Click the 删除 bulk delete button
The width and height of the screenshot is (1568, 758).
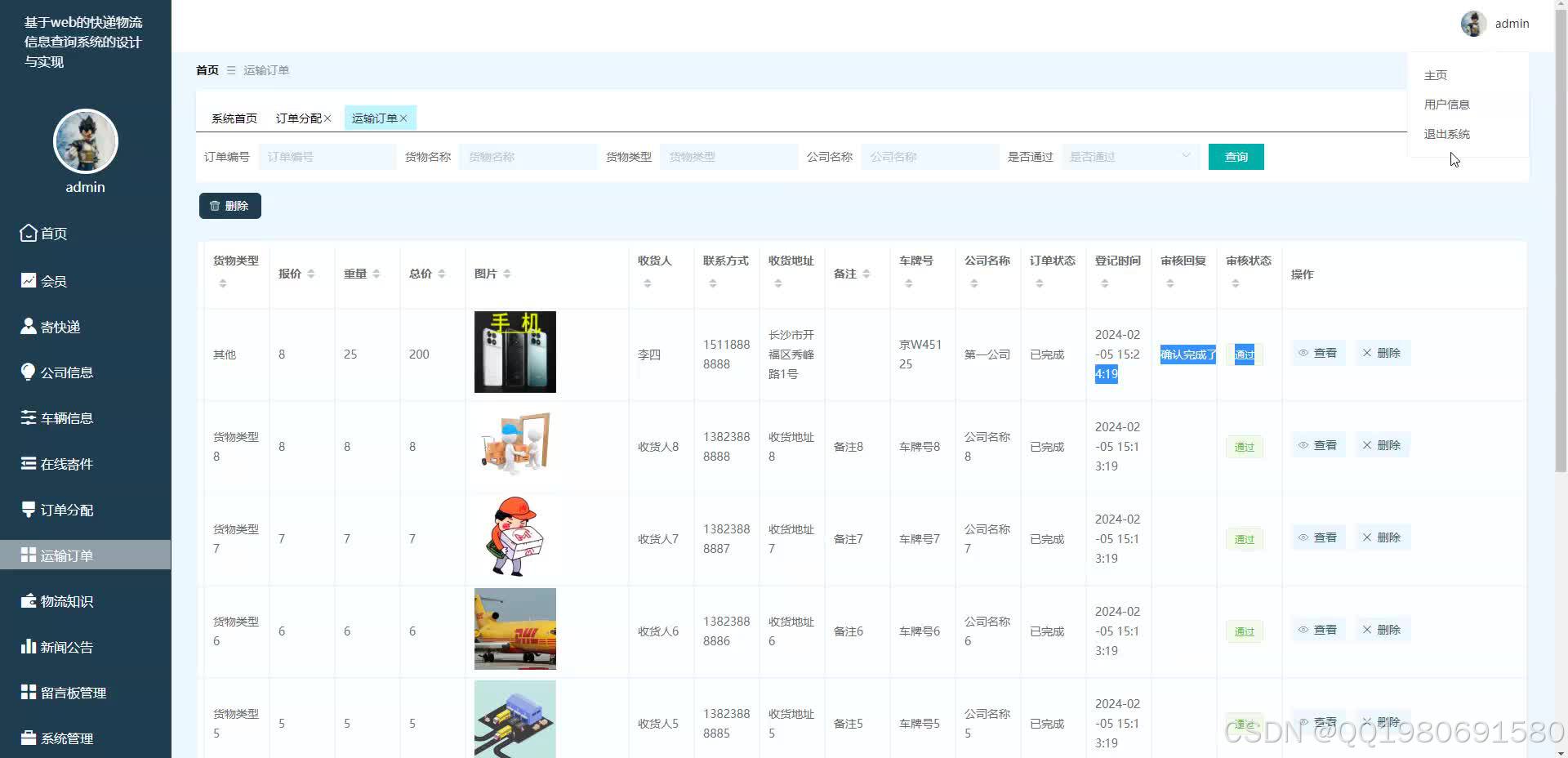(x=230, y=206)
